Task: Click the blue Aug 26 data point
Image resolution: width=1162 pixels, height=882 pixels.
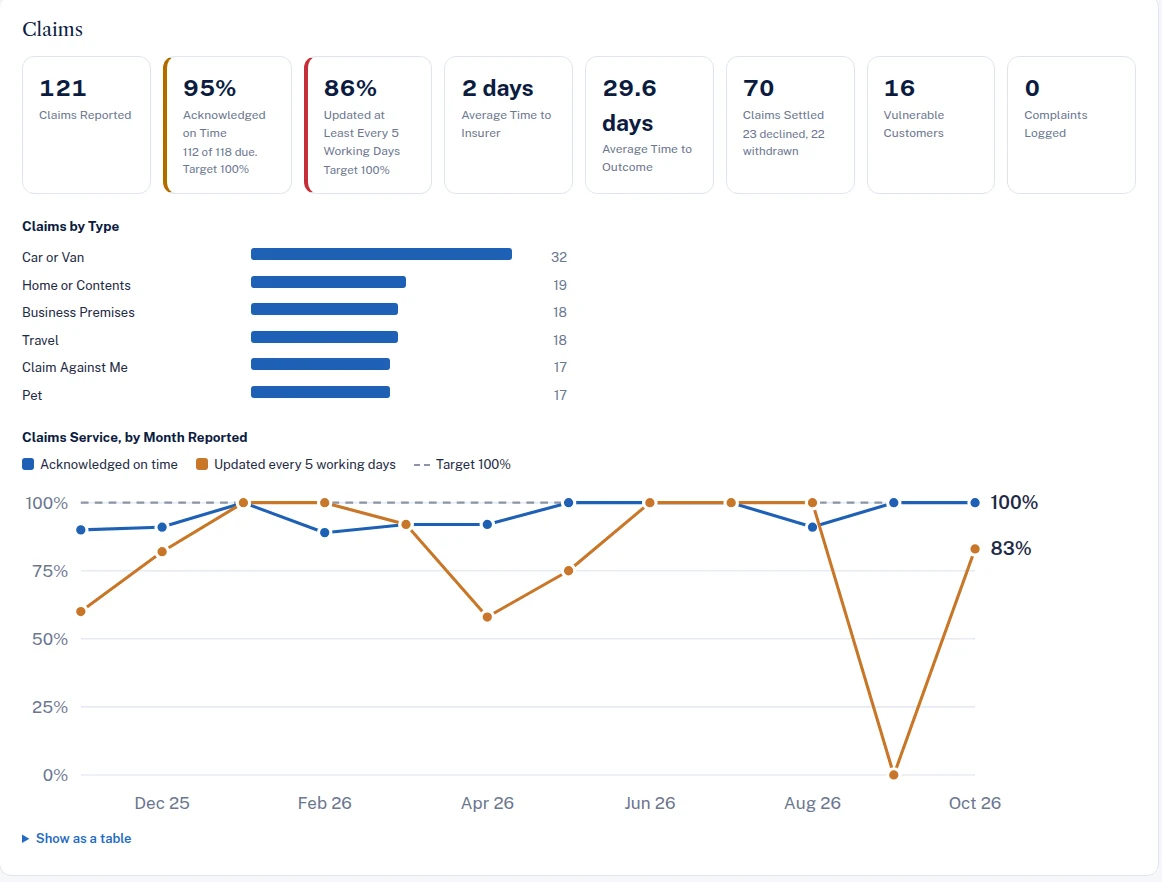Action: pyautogui.click(x=812, y=527)
